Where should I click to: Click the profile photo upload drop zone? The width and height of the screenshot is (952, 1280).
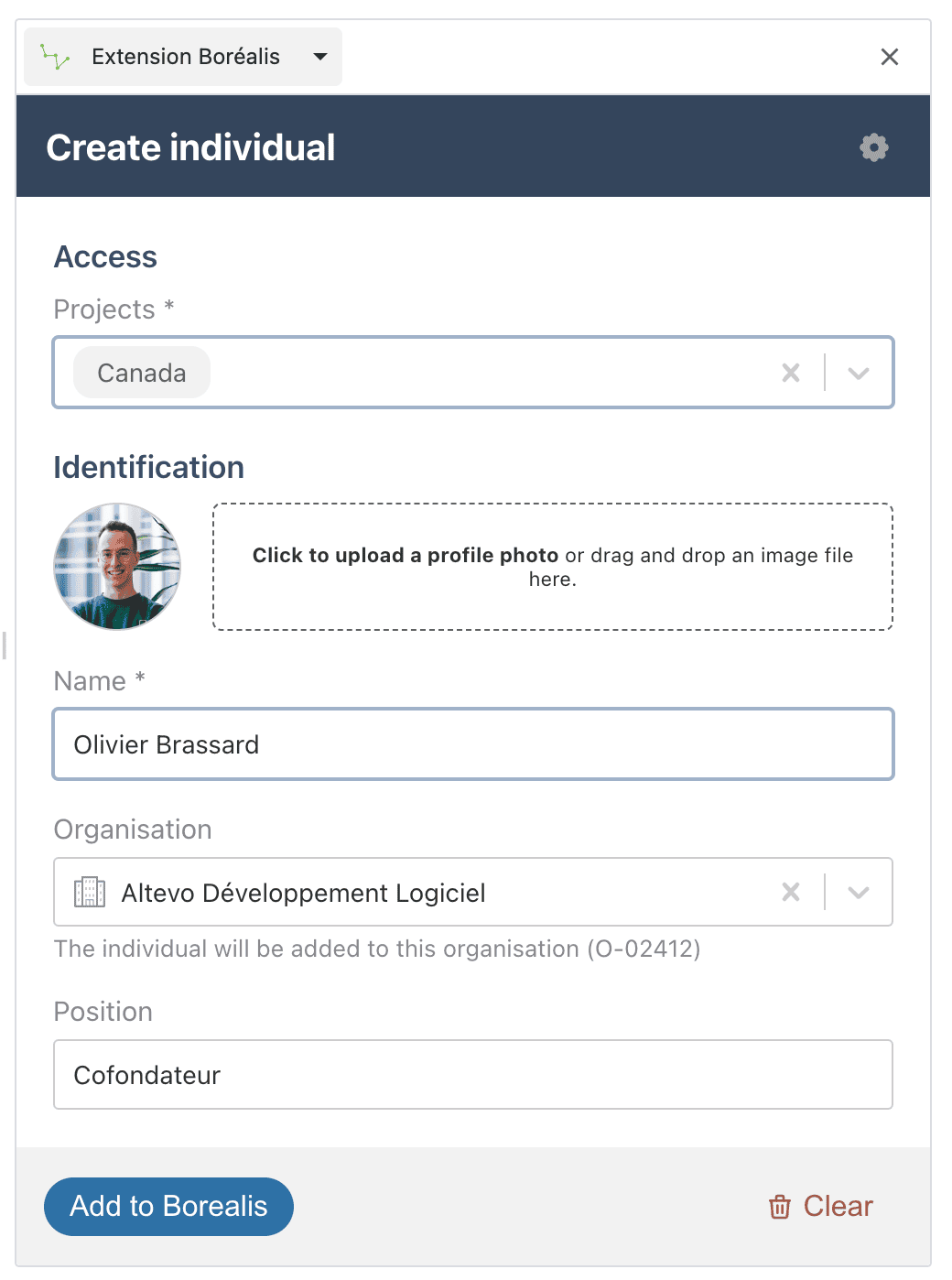point(552,567)
